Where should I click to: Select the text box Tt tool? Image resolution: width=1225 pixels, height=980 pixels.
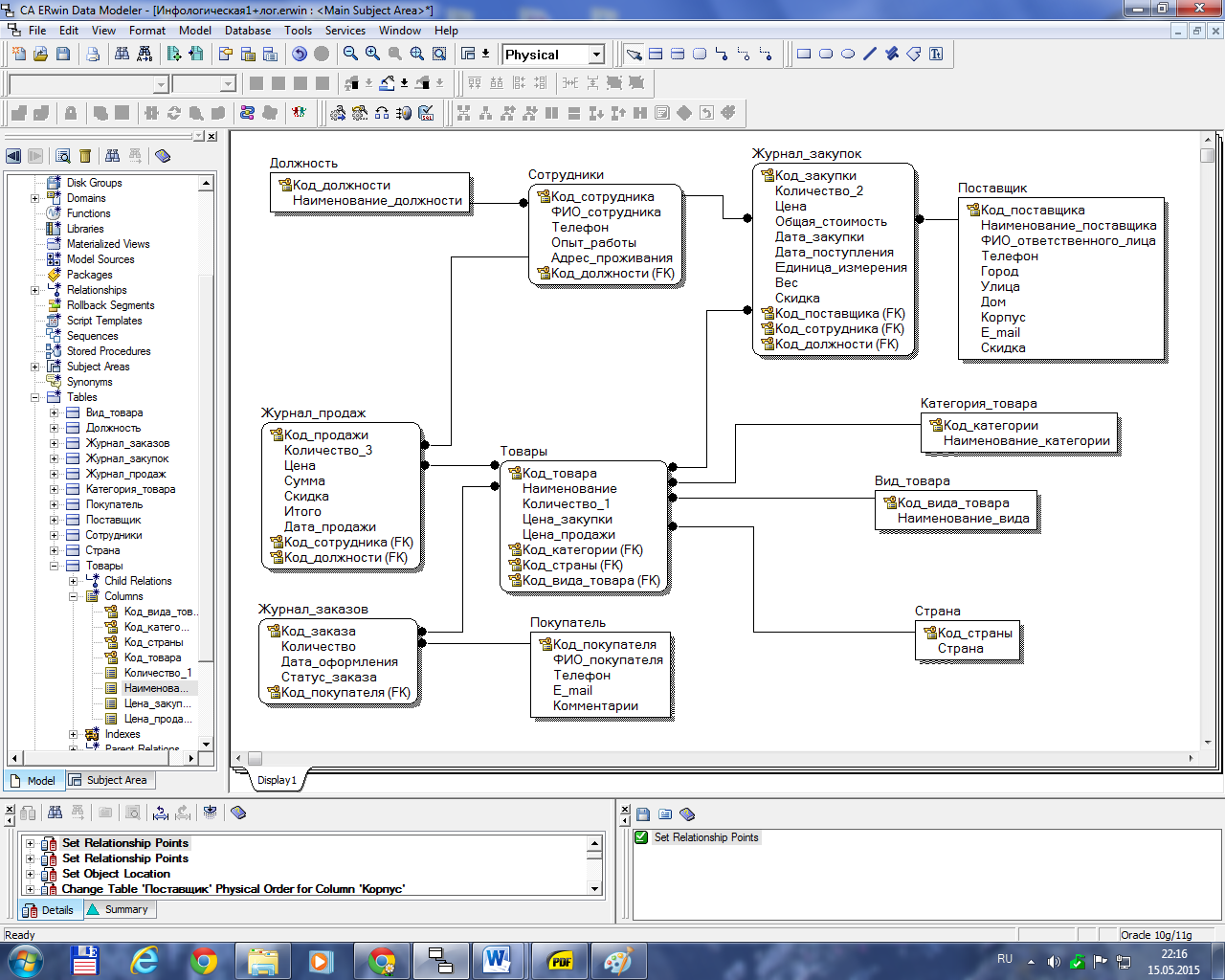(936, 55)
